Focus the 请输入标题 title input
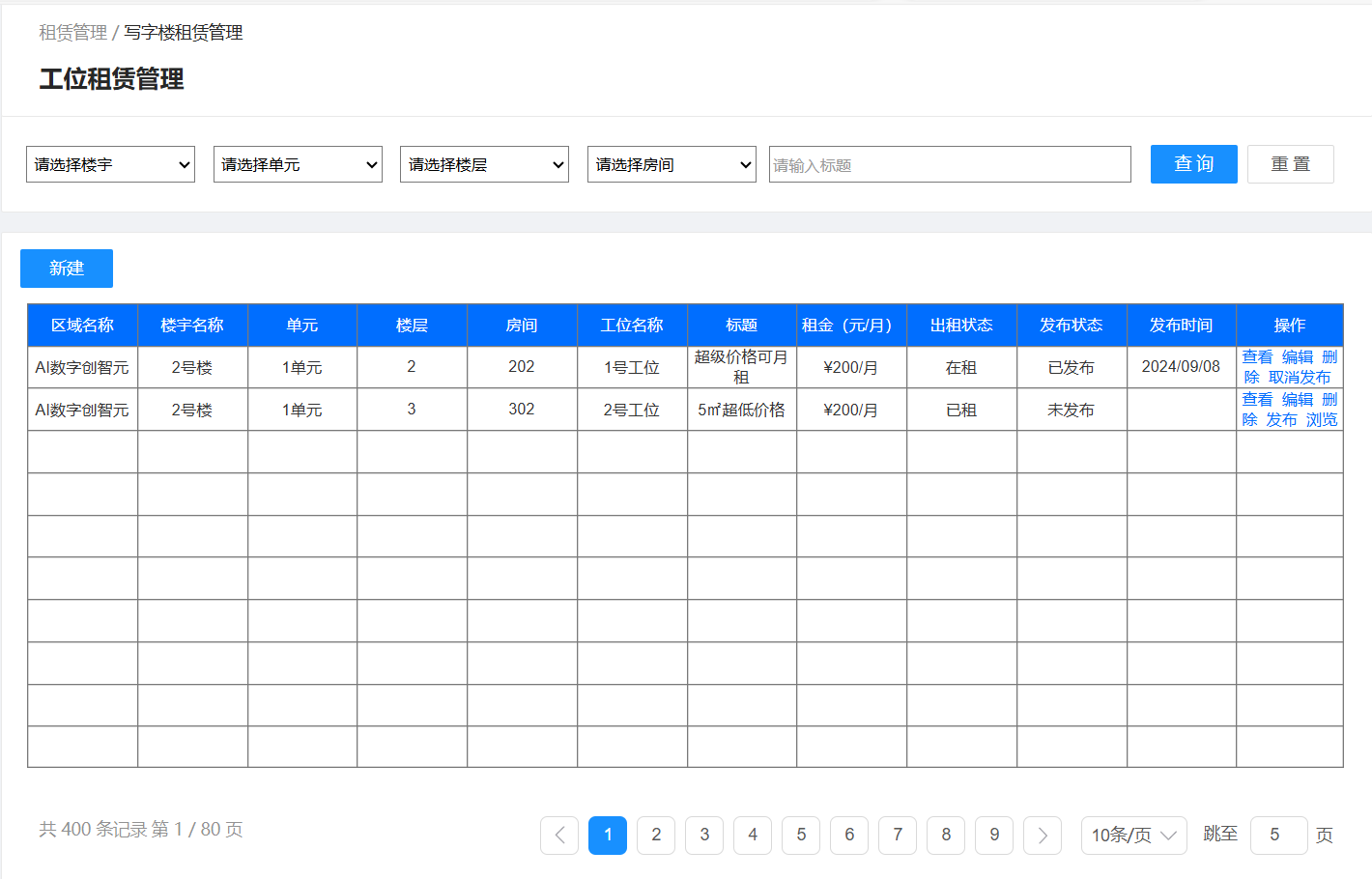The width and height of the screenshot is (1372, 879). pos(950,164)
